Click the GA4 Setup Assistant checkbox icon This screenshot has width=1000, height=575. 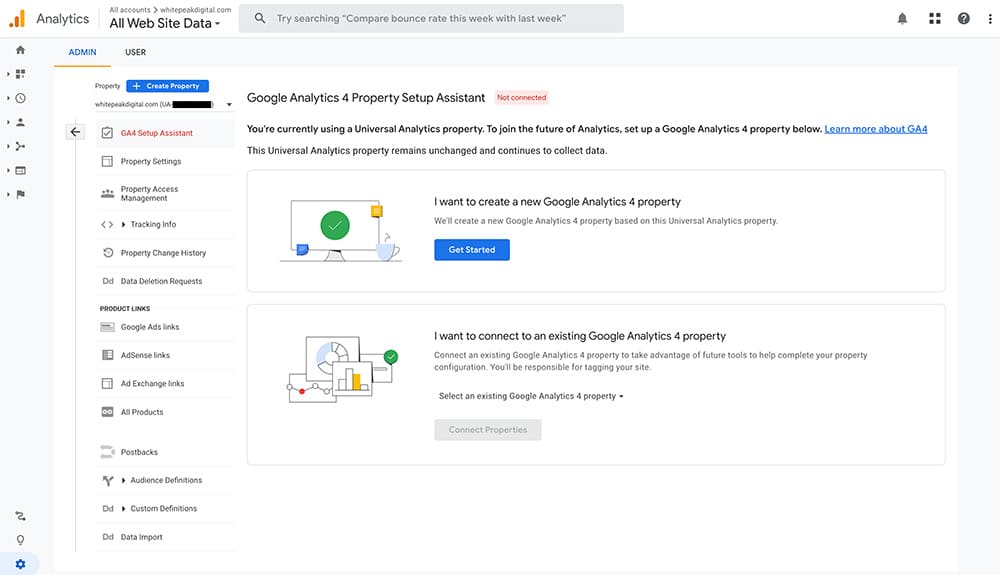coord(107,133)
